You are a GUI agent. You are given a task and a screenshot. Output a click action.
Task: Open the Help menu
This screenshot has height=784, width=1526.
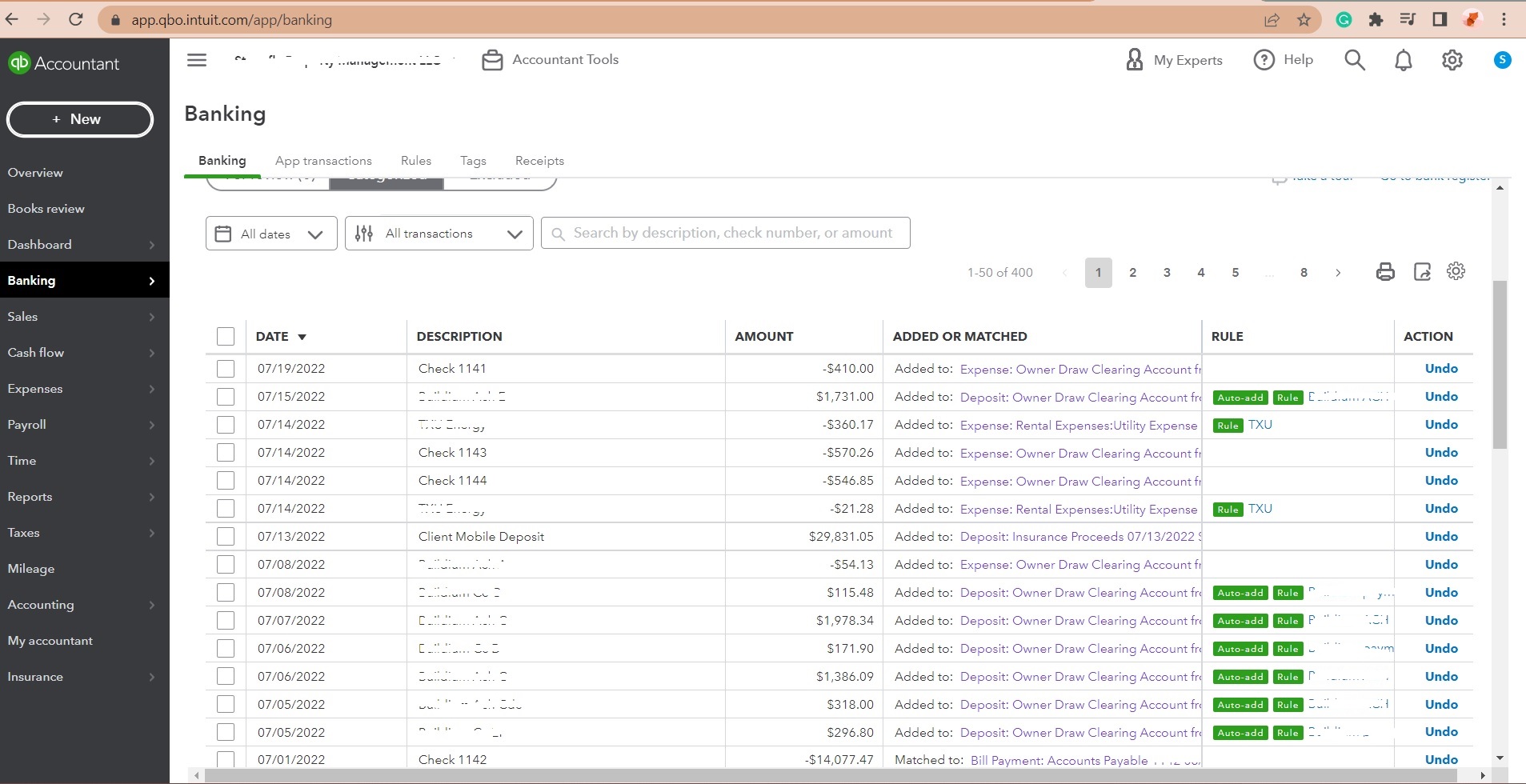(1284, 60)
